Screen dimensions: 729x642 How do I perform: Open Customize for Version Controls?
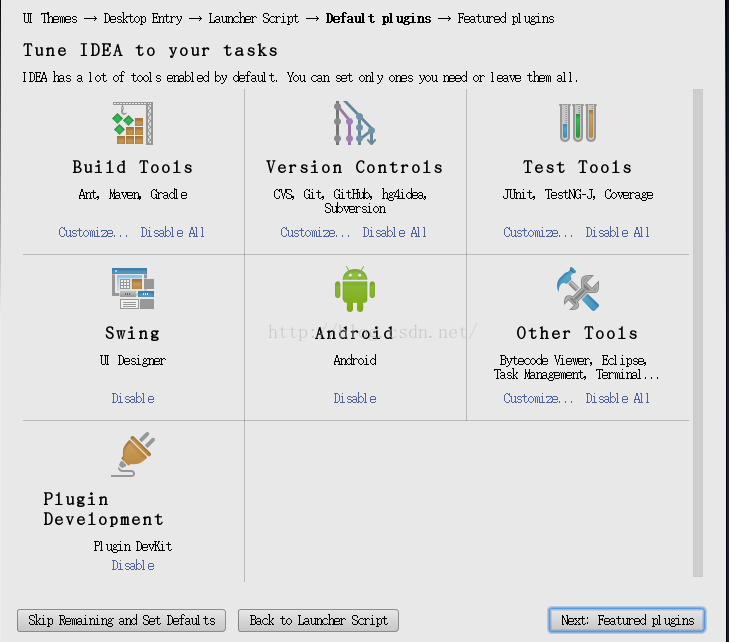coord(315,233)
